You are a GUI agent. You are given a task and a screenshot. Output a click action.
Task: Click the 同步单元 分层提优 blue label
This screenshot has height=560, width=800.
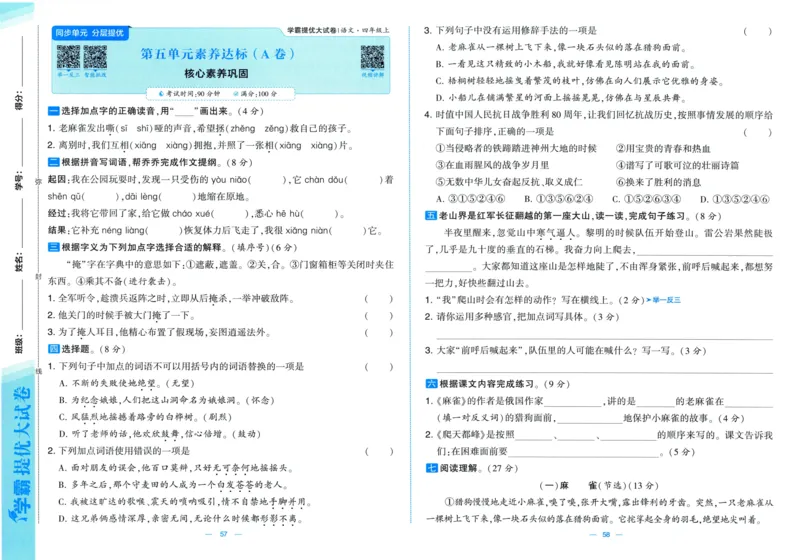90,33
